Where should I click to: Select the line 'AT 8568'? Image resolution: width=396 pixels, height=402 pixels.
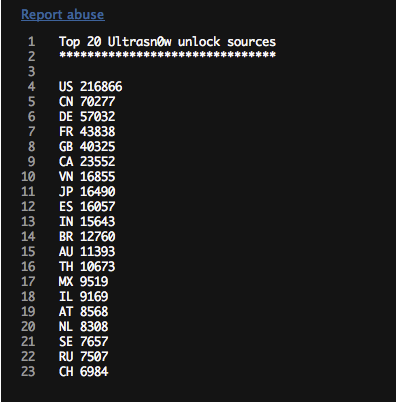[x=83, y=312]
